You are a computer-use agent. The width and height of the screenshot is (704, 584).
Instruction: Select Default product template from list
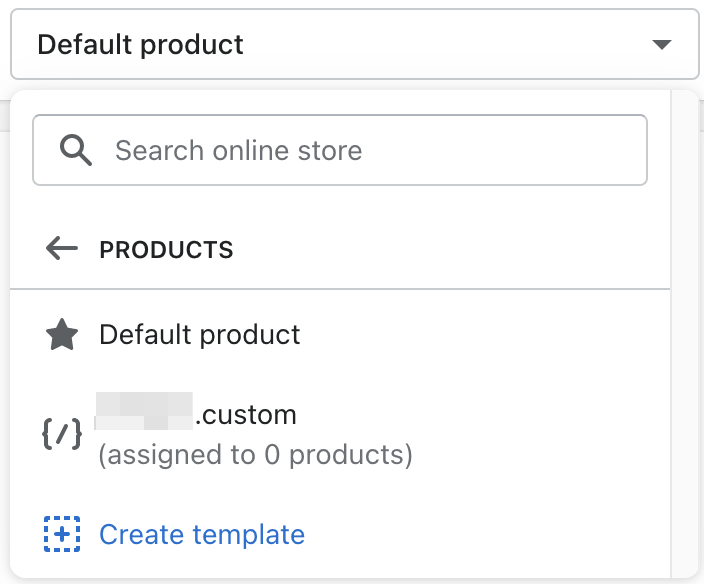200,335
